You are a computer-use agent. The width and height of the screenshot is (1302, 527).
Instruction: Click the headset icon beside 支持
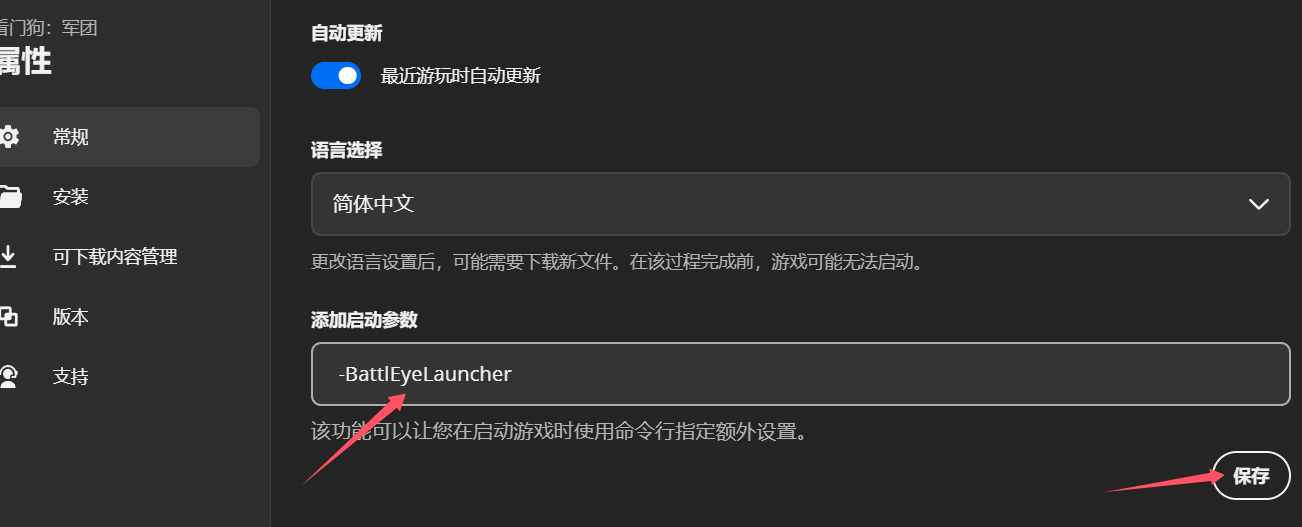[8, 377]
